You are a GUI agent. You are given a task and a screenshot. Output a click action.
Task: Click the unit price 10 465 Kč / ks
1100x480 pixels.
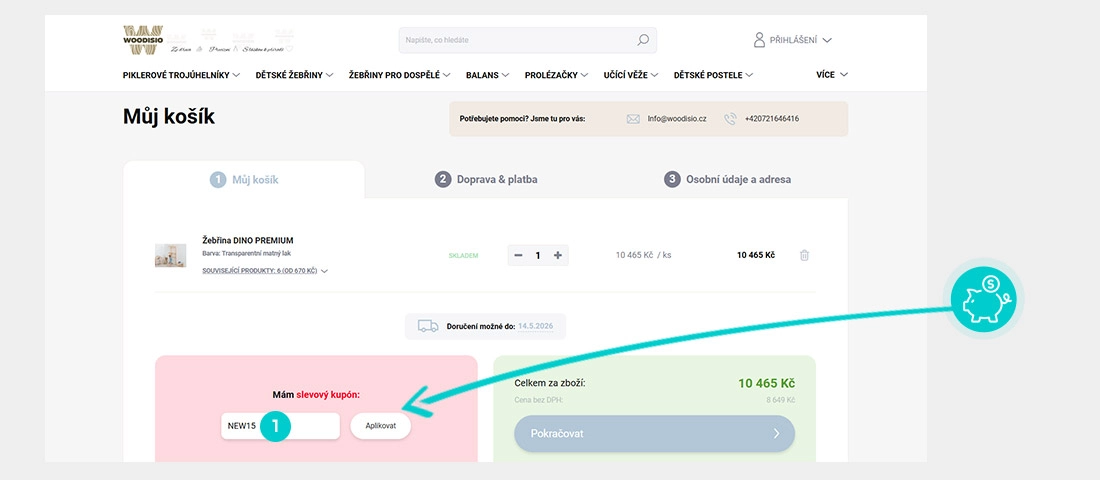[x=643, y=255]
